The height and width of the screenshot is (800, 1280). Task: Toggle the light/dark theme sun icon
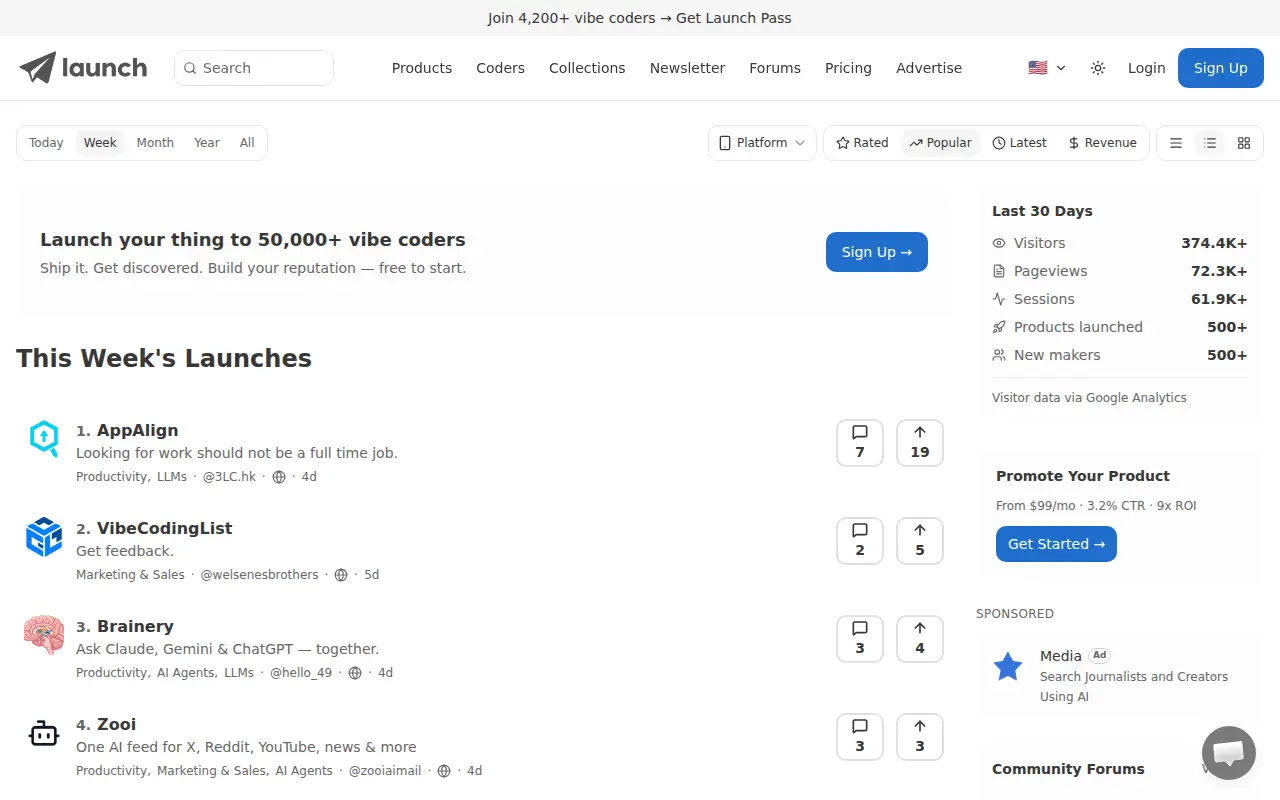click(x=1098, y=68)
